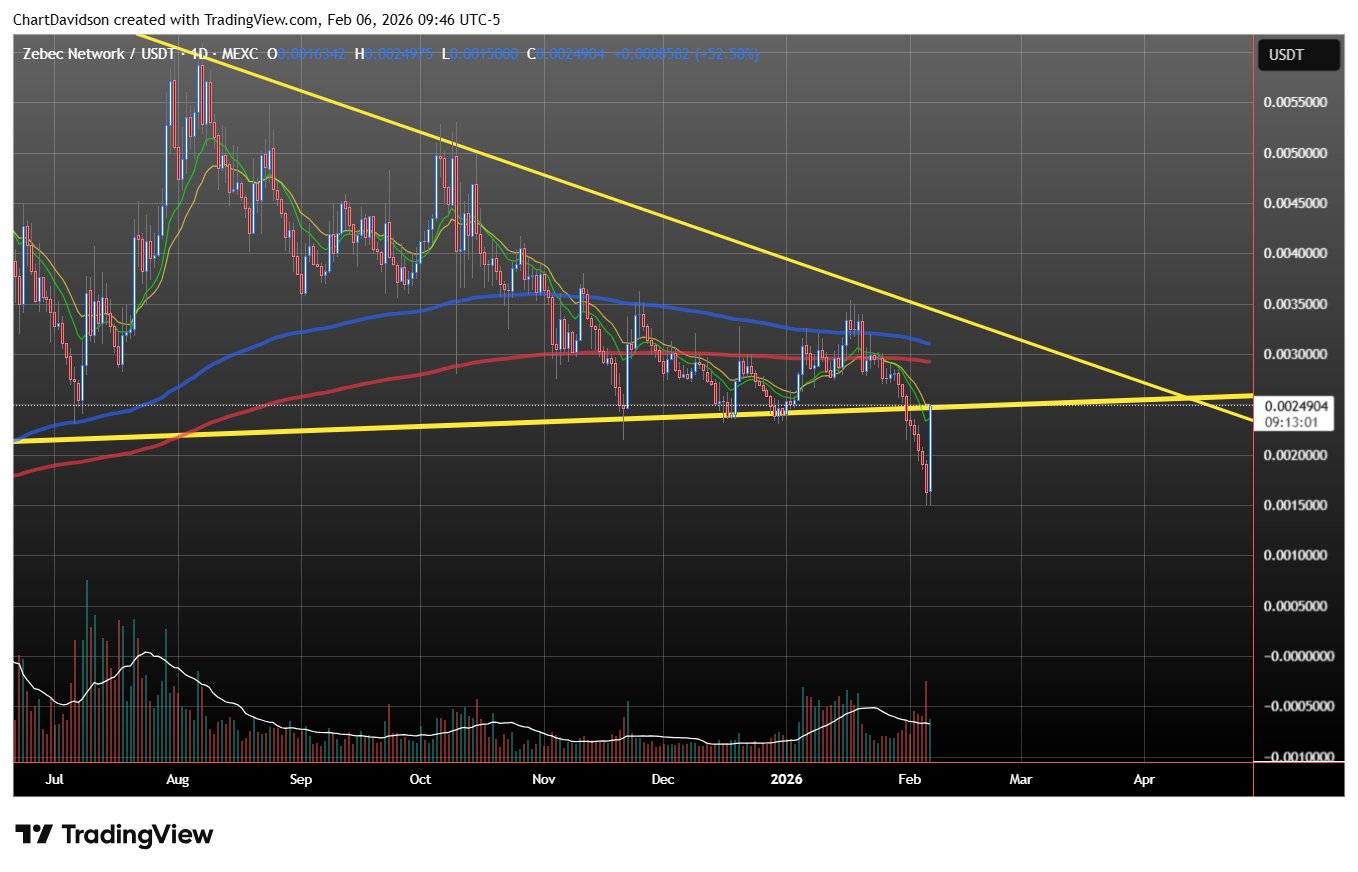This screenshot has width=1358, height=872.
Task: Click the Aug label on time axis
Action: pos(178,778)
